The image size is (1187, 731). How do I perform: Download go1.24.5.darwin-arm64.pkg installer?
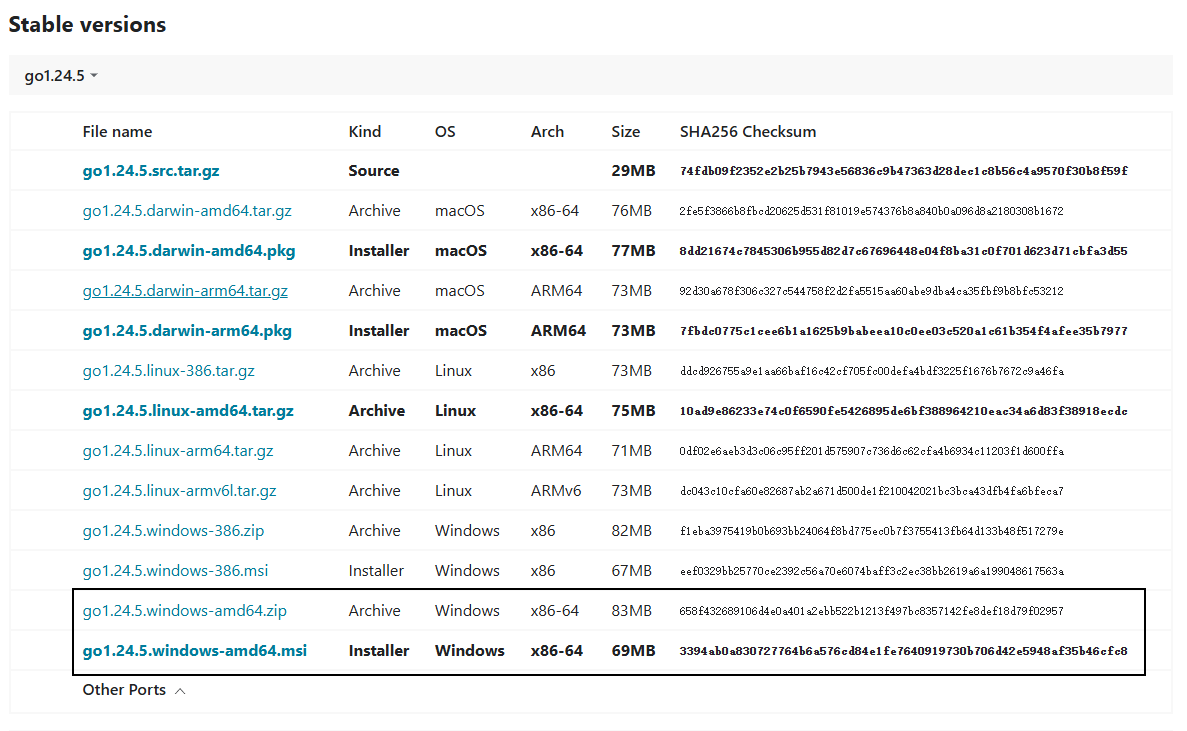187,331
